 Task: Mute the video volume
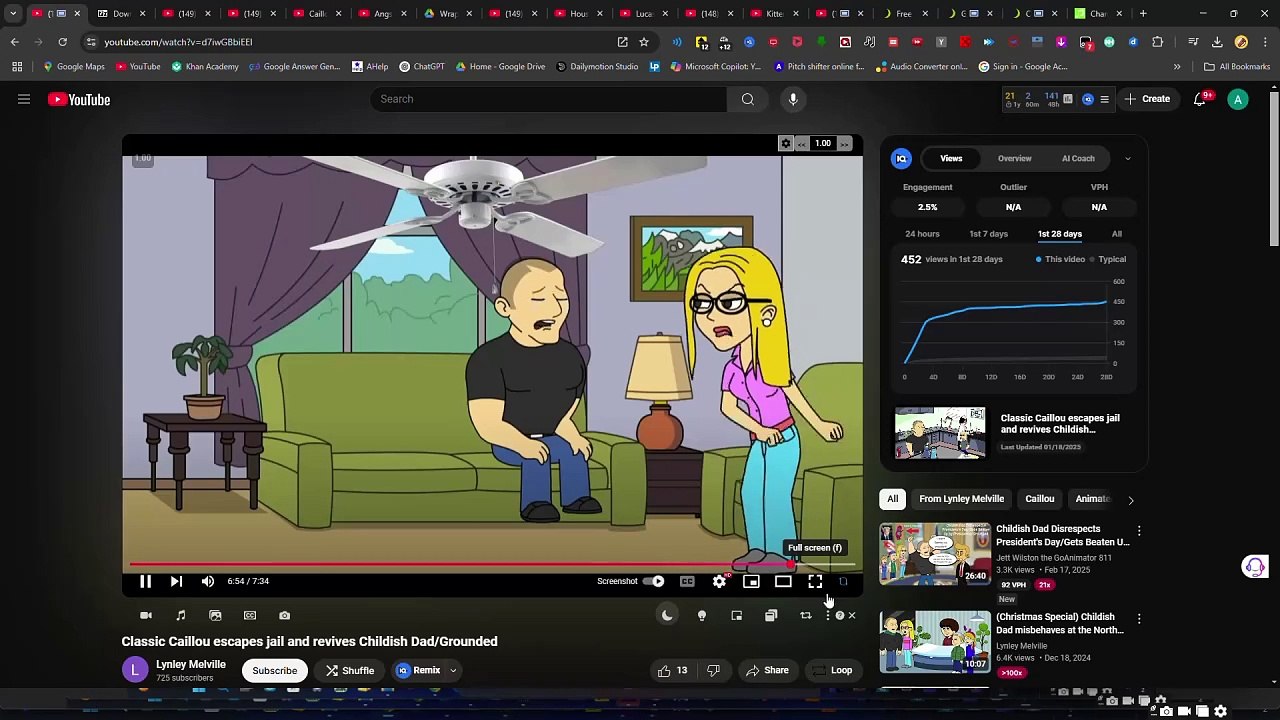(x=208, y=581)
